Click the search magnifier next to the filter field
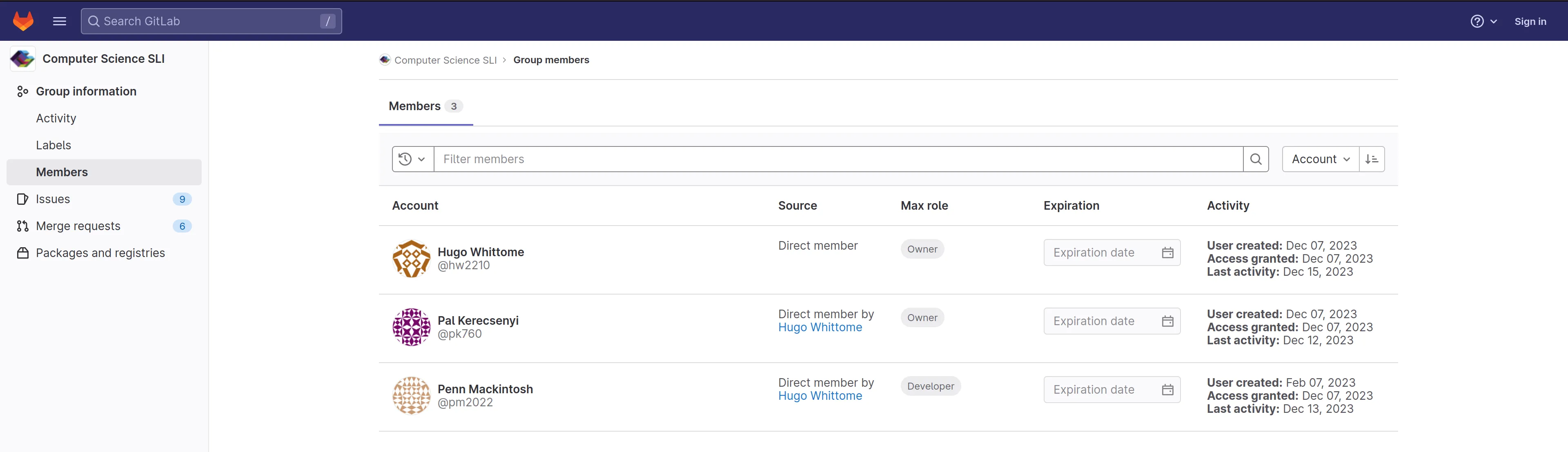Screen dimensions: 1568x452 1255,159
